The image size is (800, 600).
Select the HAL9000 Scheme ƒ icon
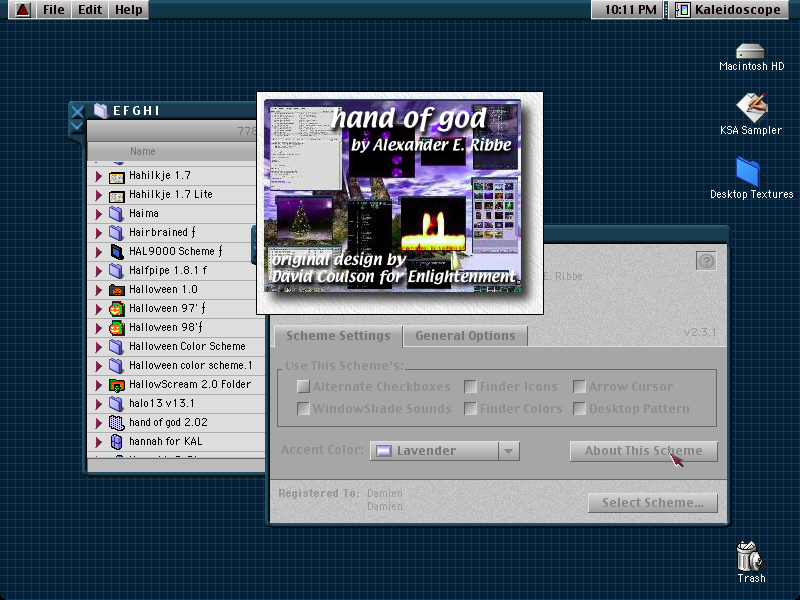(117, 252)
